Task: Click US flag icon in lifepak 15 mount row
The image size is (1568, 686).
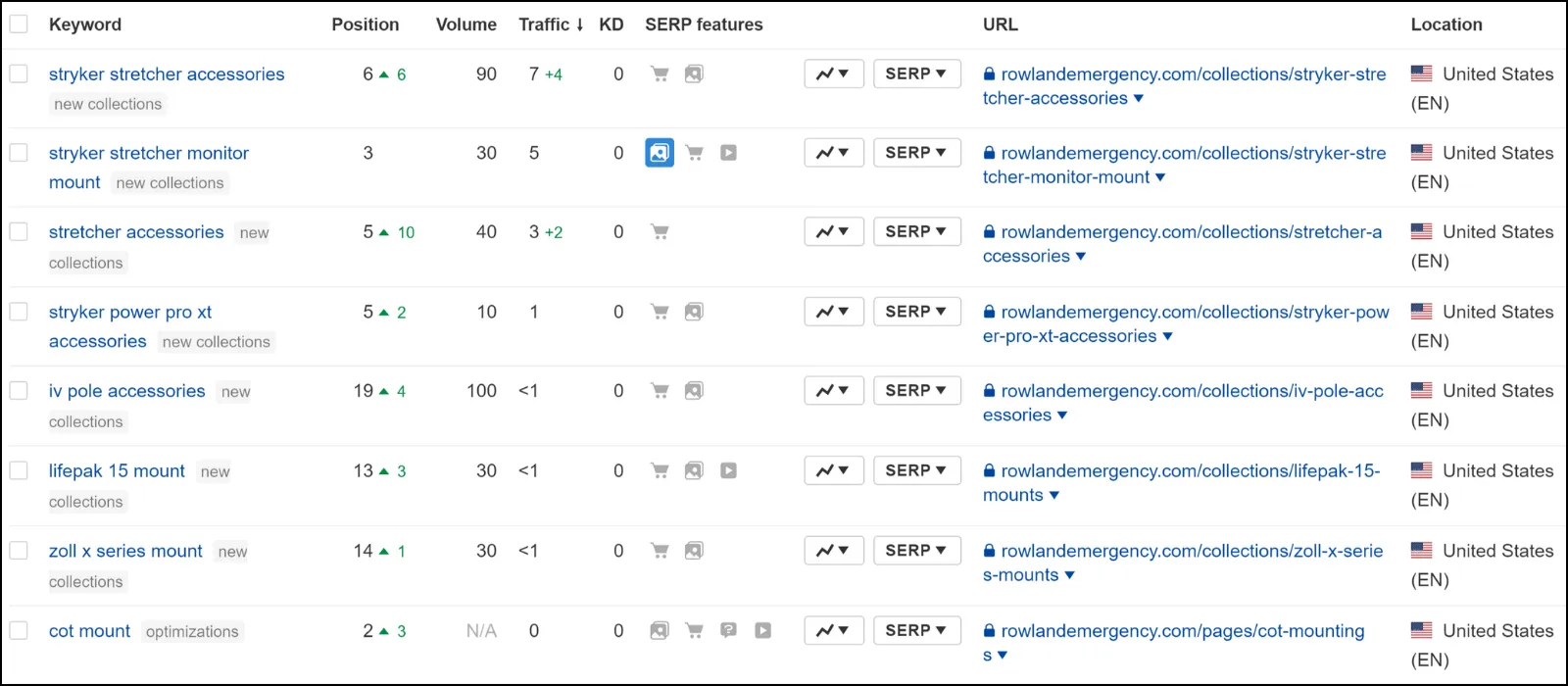Action: 1421,470
